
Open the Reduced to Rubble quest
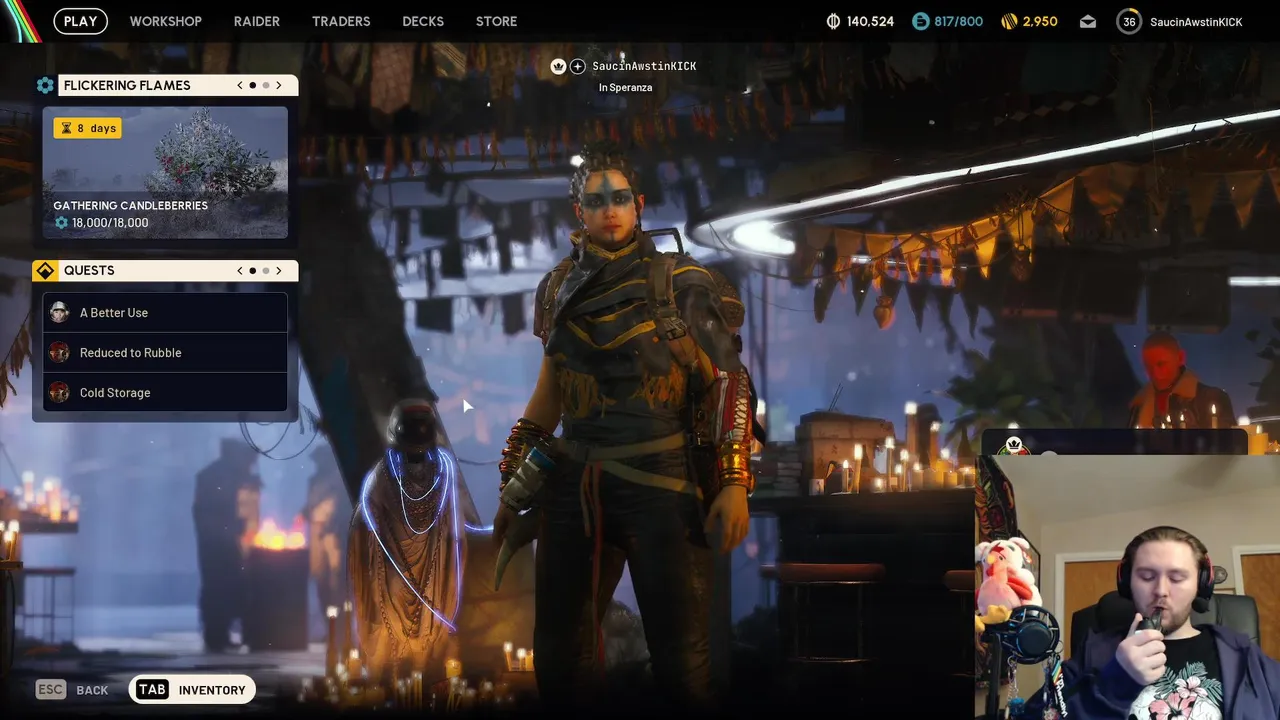(165, 352)
